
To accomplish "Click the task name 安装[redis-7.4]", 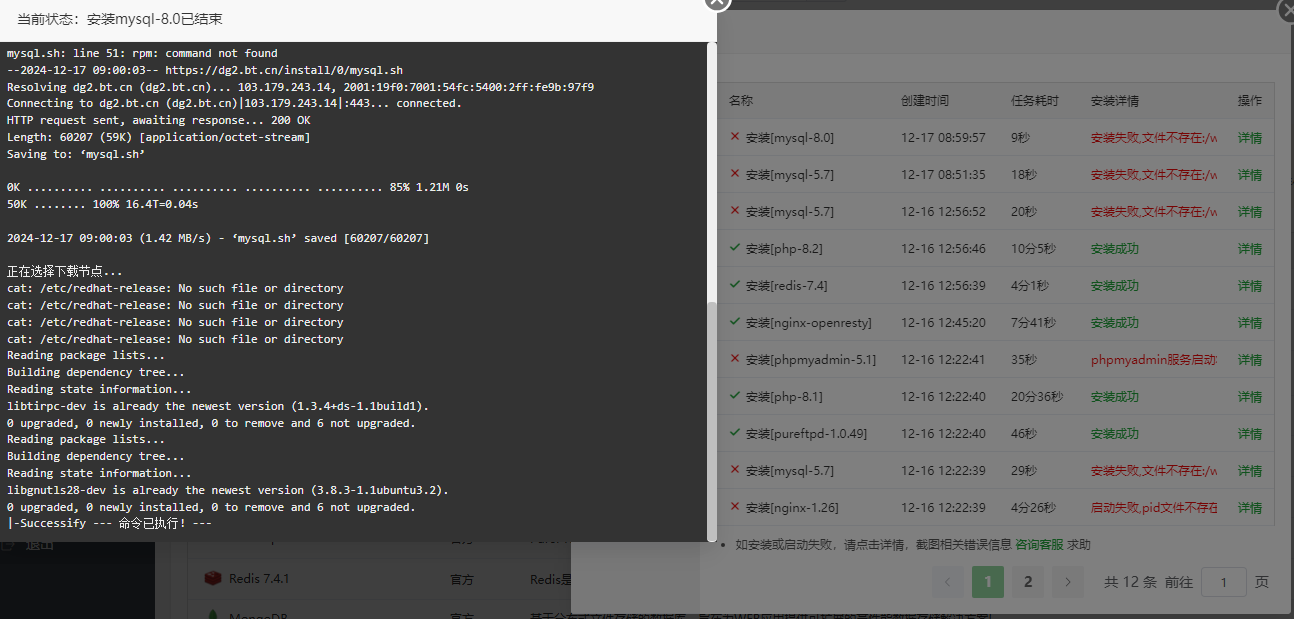I will [787, 286].
